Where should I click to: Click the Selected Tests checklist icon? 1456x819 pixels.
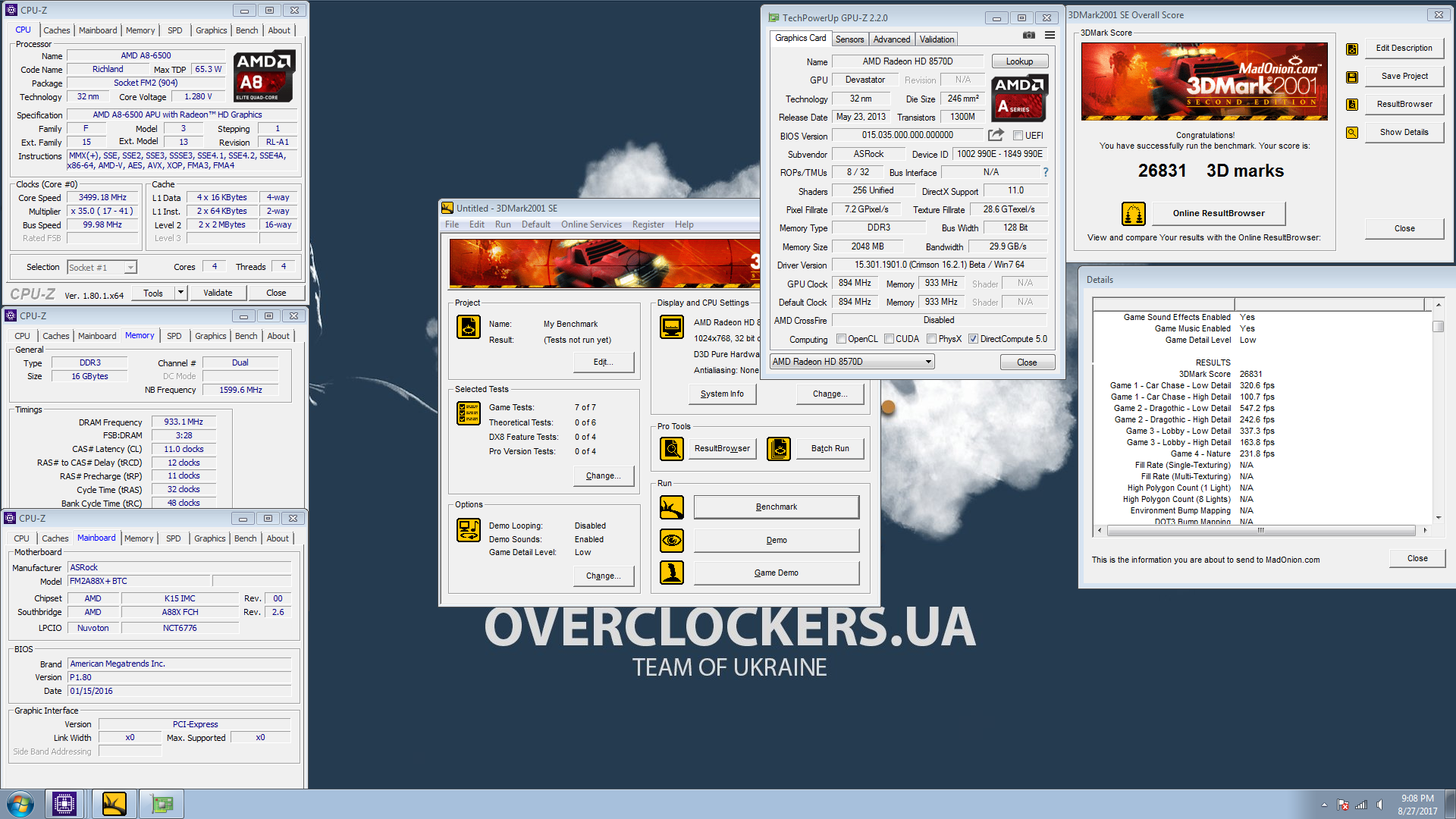pyautogui.click(x=469, y=413)
